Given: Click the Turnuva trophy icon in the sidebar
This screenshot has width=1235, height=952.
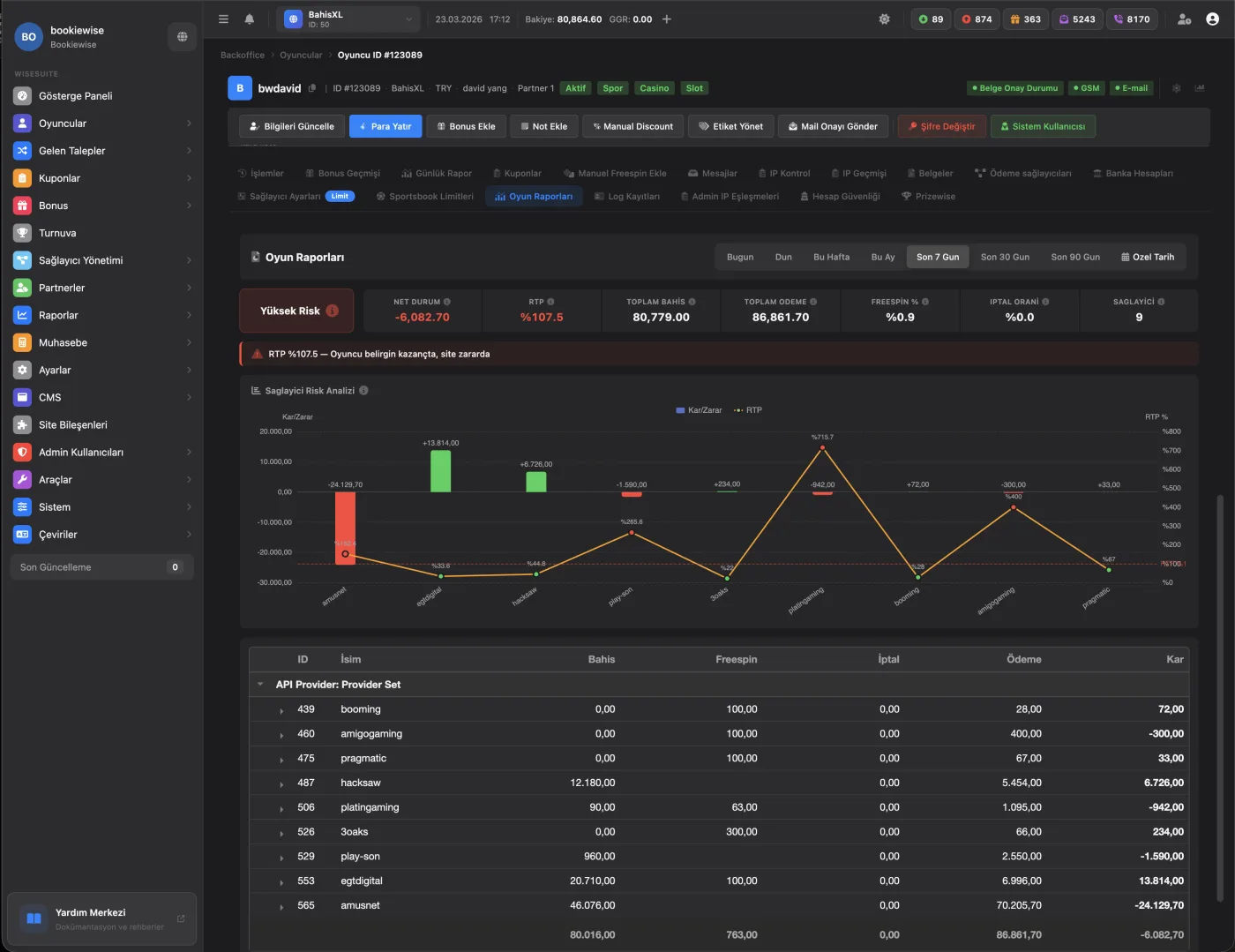Looking at the screenshot, I should click(x=22, y=233).
